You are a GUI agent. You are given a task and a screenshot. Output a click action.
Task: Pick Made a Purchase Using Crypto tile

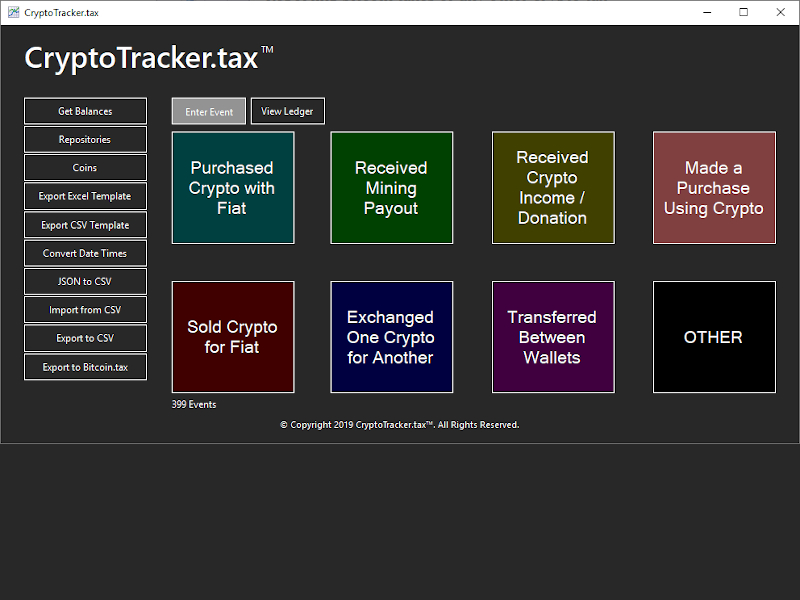tap(714, 188)
